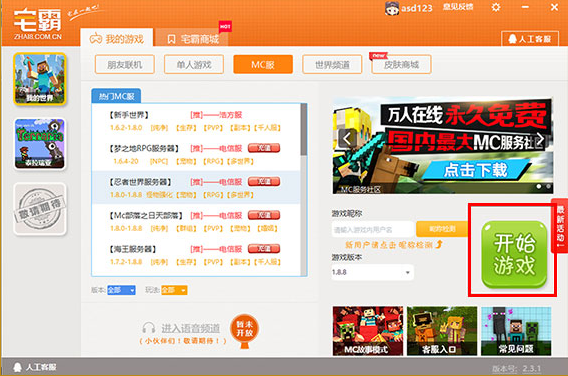The width and height of the screenshot is (568, 376).
Task: Select the Terraria 泰拉瑞亚 game icon
Action: 40,143
